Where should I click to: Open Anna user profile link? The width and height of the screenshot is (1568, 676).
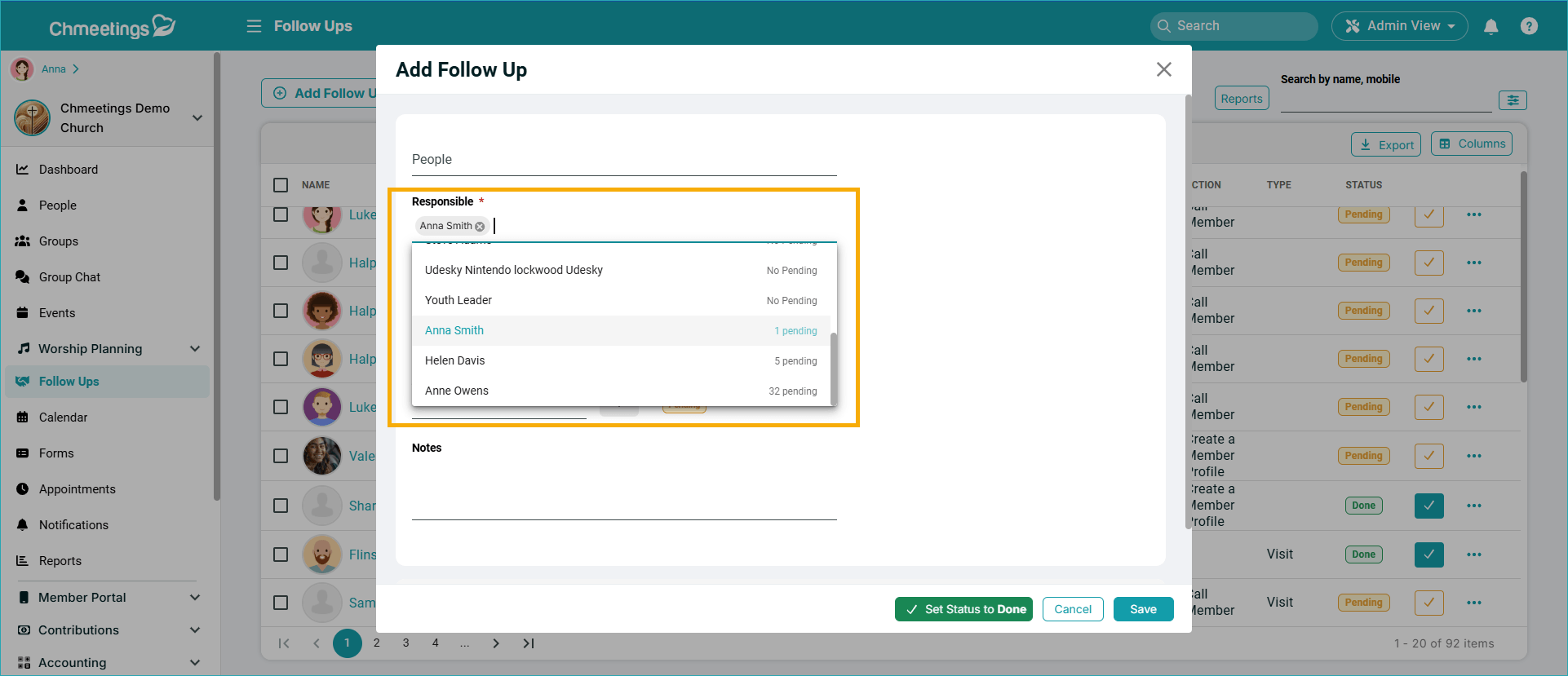tap(54, 69)
